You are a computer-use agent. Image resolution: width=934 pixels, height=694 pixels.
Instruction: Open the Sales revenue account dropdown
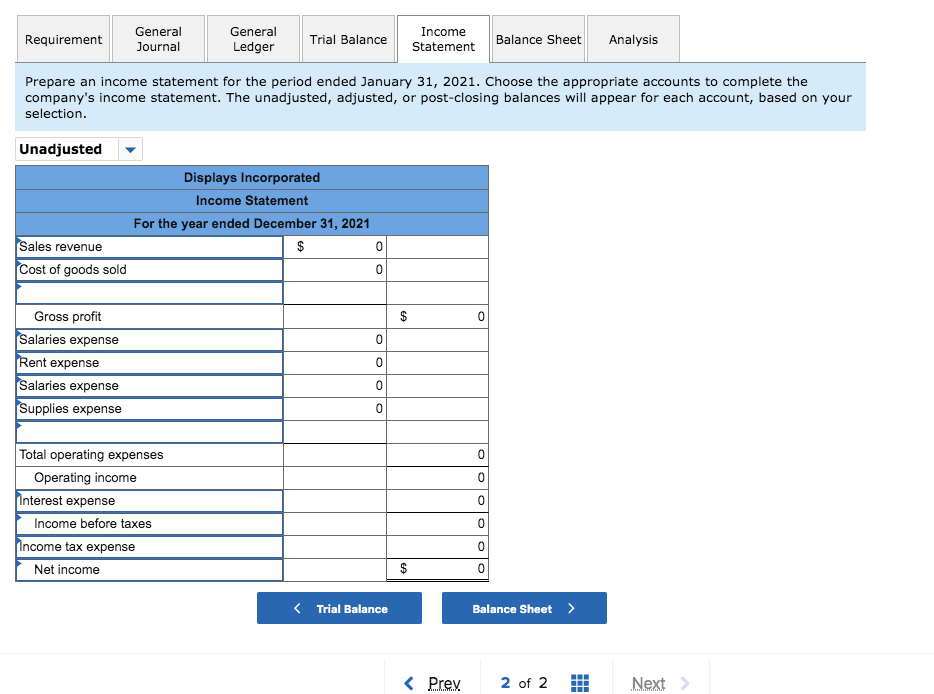150,247
